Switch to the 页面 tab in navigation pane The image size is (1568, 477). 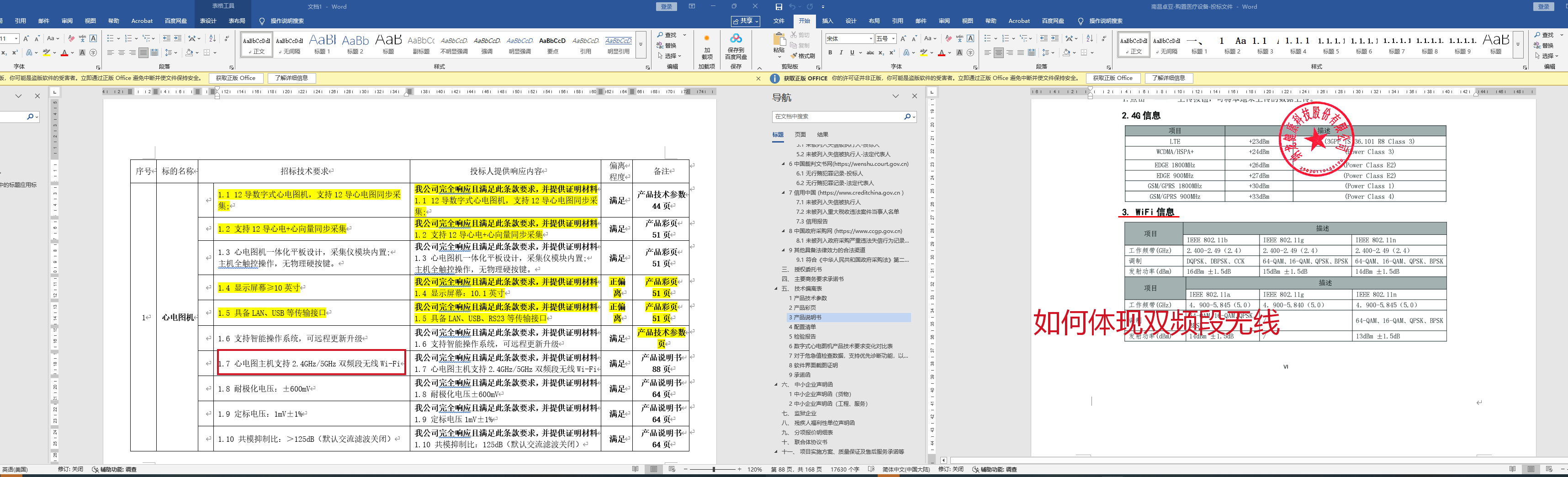(x=800, y=134)
